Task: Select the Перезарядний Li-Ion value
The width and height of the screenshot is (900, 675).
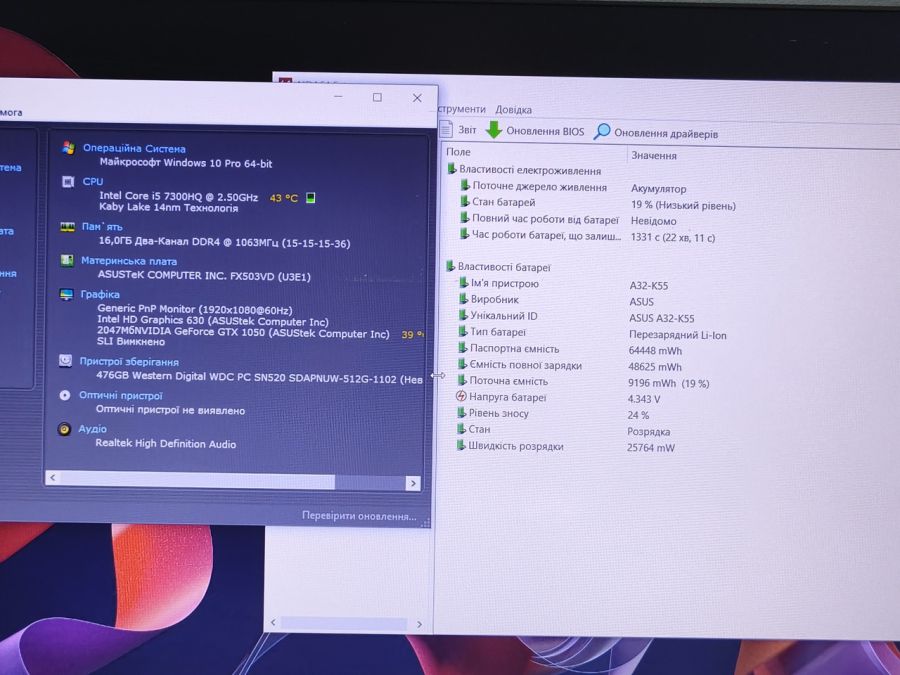Action: coord(678,335)
